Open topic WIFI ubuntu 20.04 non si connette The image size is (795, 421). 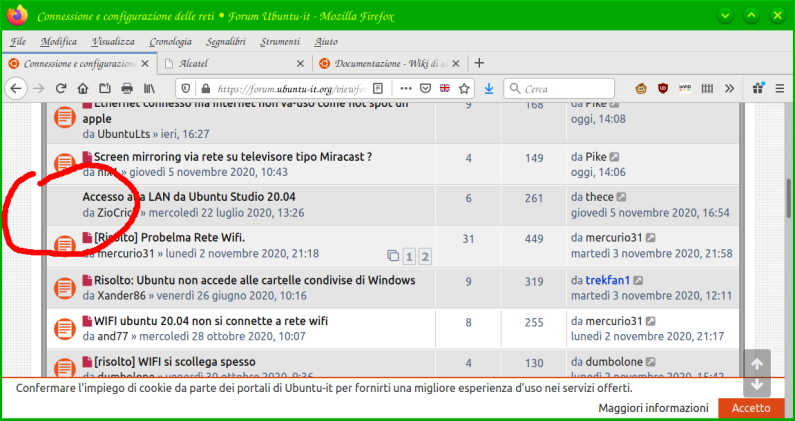[x=211, y=321]
